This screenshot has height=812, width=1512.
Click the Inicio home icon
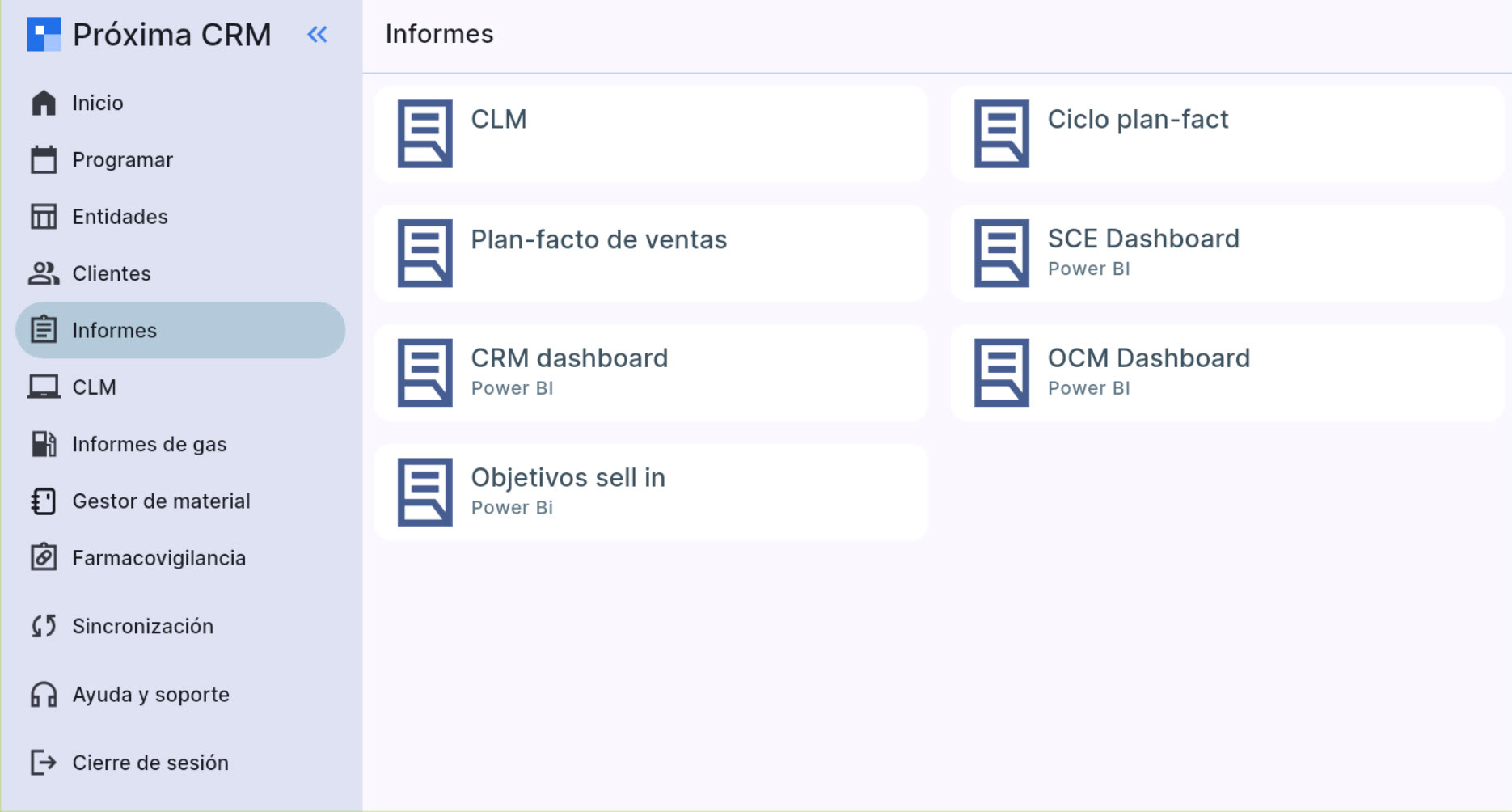click(44, 103)
